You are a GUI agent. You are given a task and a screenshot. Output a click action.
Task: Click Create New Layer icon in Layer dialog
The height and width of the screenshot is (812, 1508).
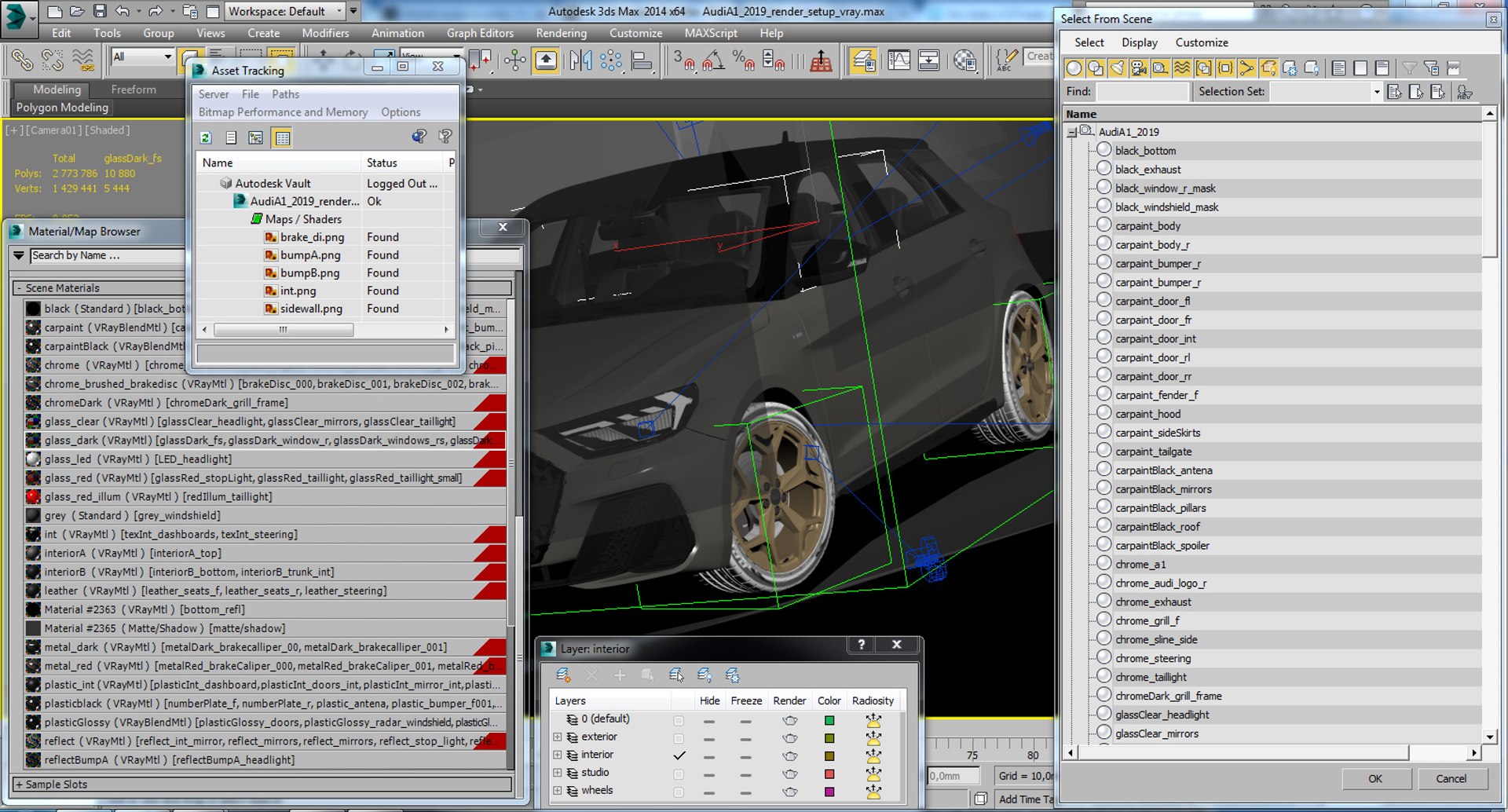coord(563,675)
